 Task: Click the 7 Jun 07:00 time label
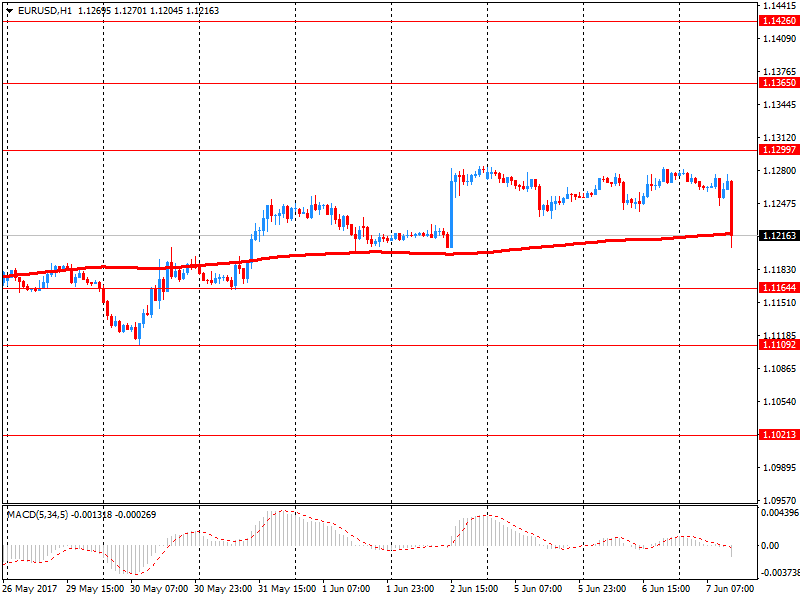[x=730, y=589]
